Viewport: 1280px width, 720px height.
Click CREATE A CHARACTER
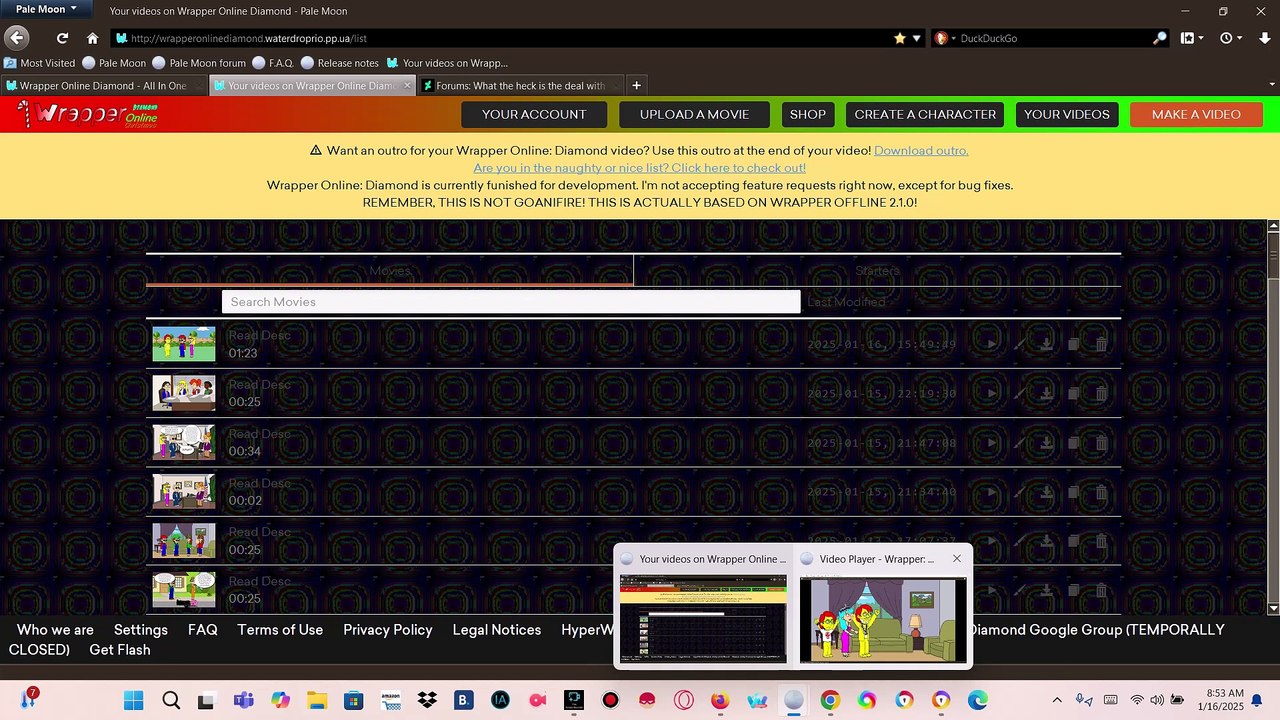click(925, 114)
